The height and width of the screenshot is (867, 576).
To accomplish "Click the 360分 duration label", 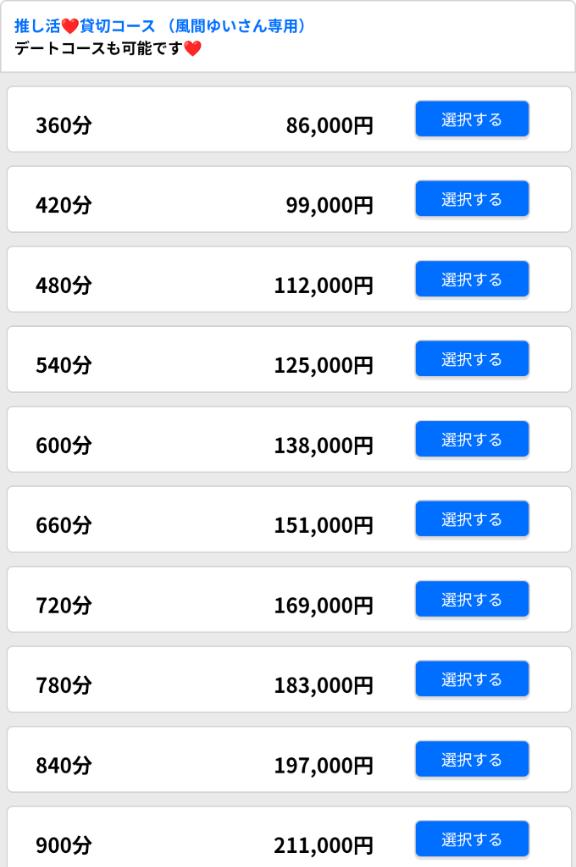I will click(64, 126).
